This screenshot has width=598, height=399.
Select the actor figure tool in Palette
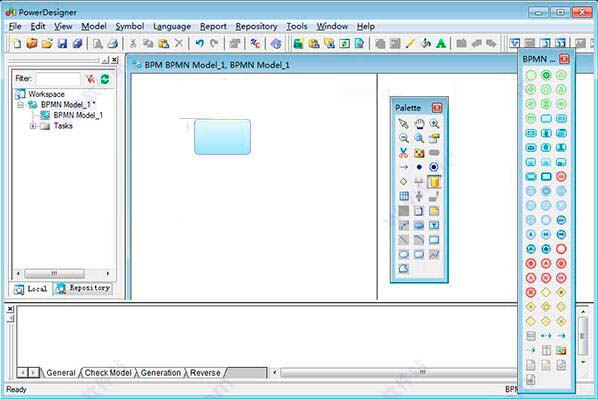[x=419, y=196]
